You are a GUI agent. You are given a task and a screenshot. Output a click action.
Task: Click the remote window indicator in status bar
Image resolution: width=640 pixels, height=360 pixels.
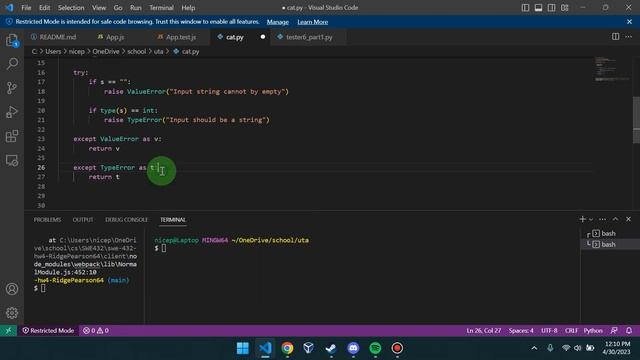pos(8,330)
